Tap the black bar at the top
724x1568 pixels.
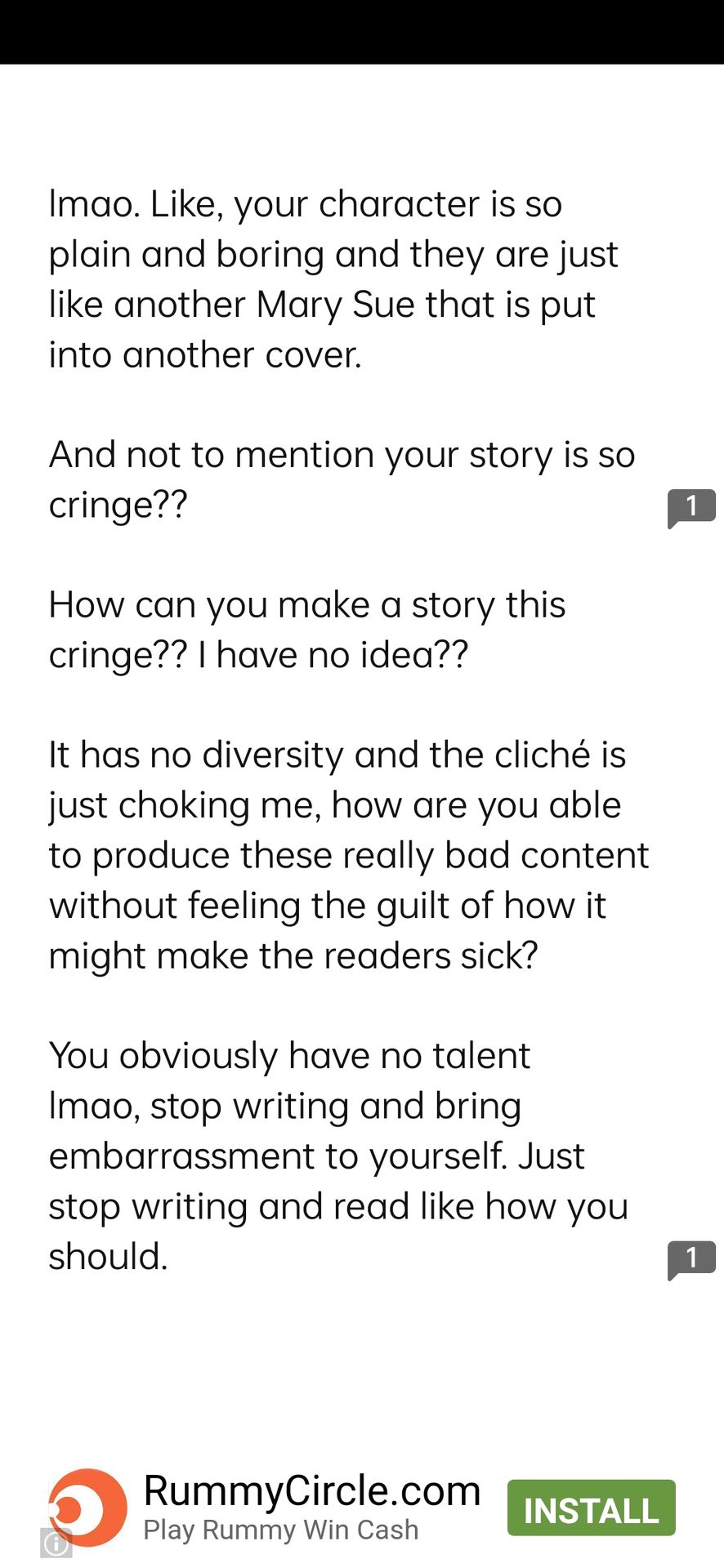pyautogui.click(x=362, y=32)
